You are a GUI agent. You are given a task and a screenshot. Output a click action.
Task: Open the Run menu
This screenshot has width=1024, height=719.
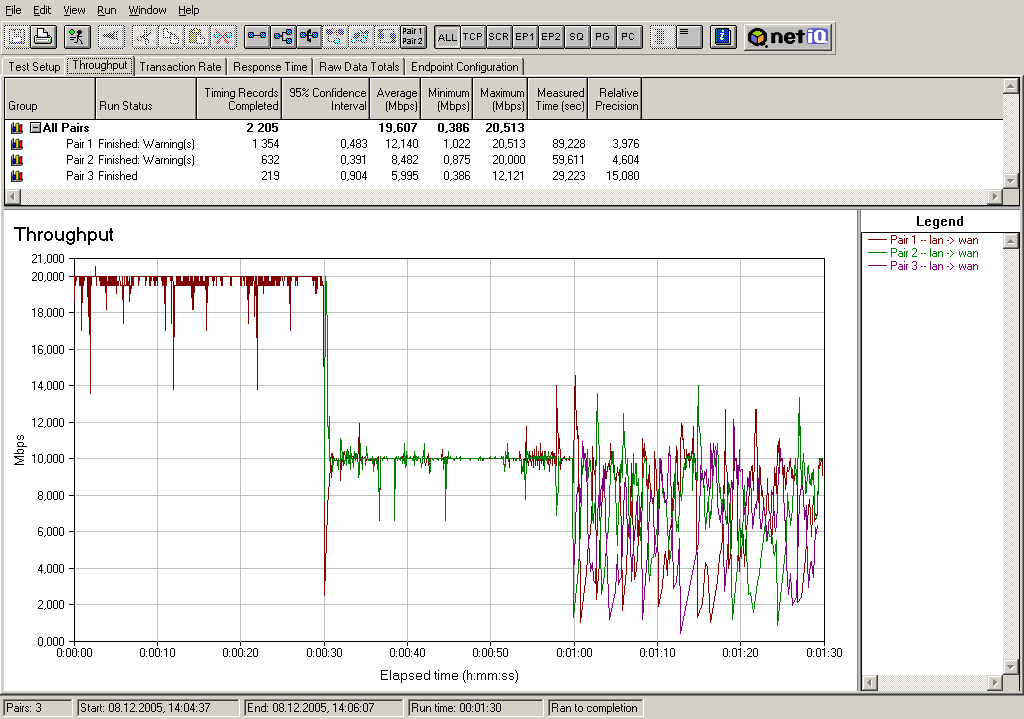[x=107, y=10]
